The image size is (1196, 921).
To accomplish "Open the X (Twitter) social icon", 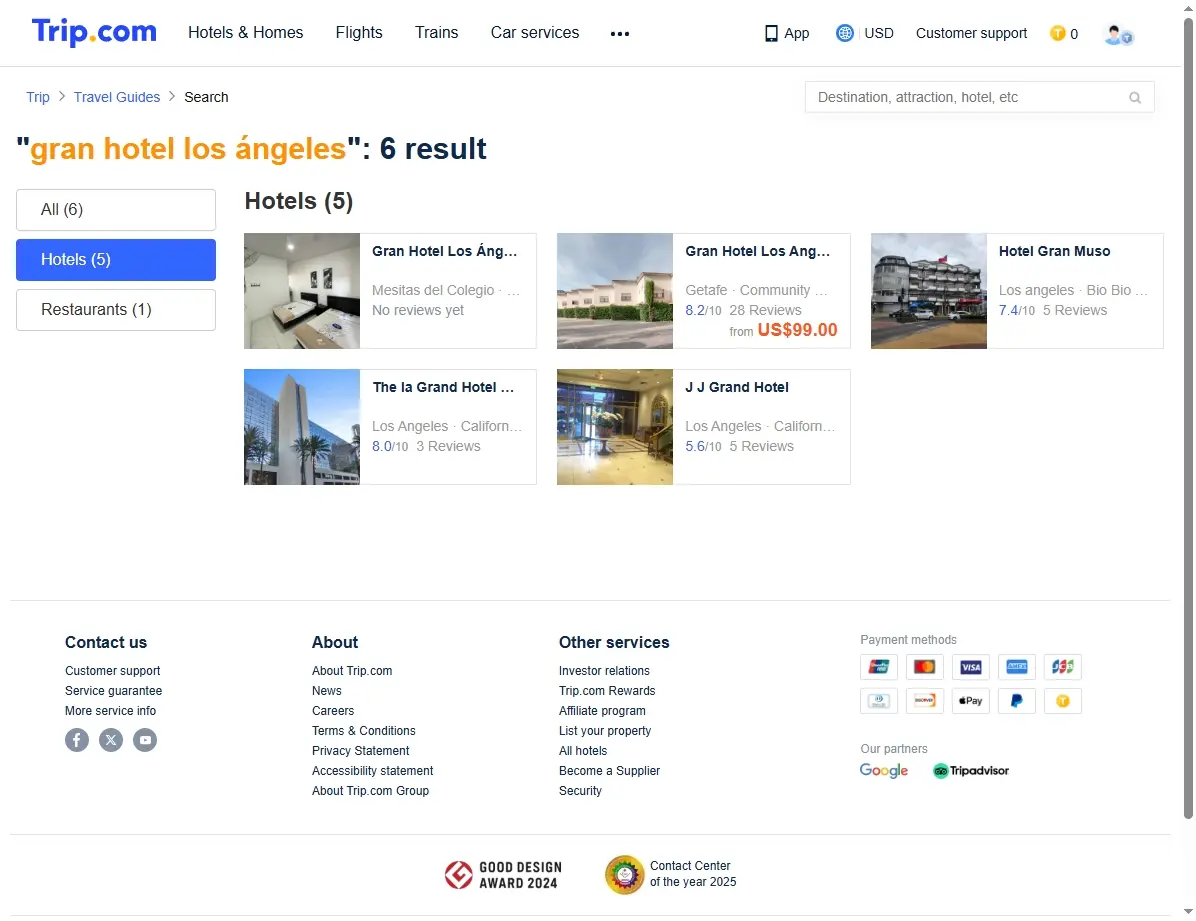I will point(111,740).
